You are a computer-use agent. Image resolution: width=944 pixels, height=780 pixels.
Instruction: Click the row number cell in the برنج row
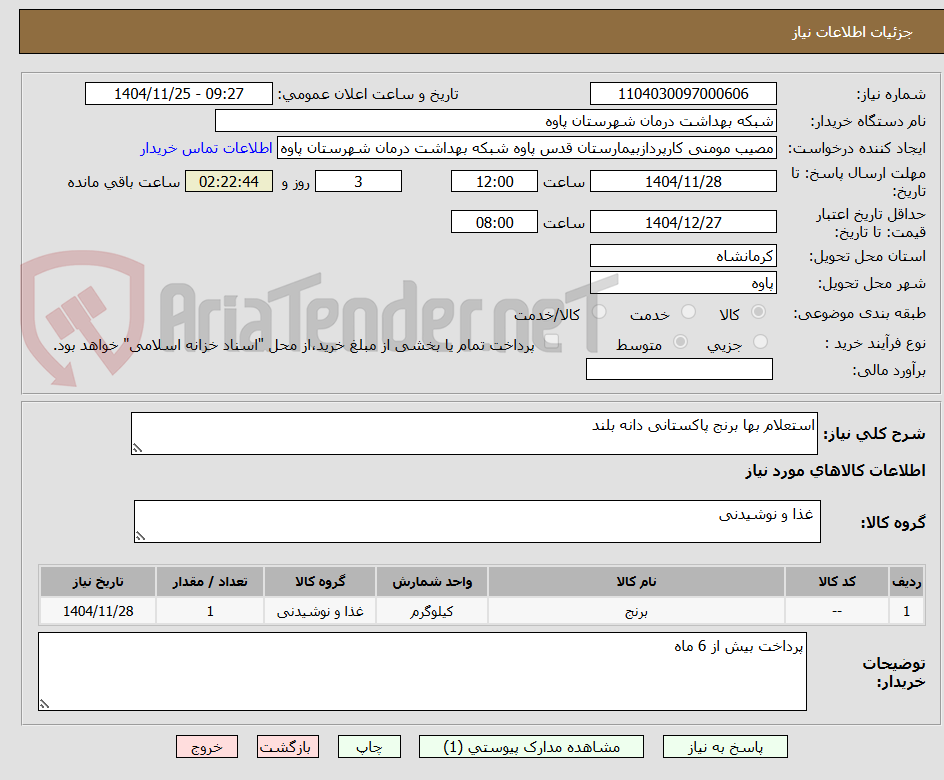pyautogui.click(x=906, y=611)
